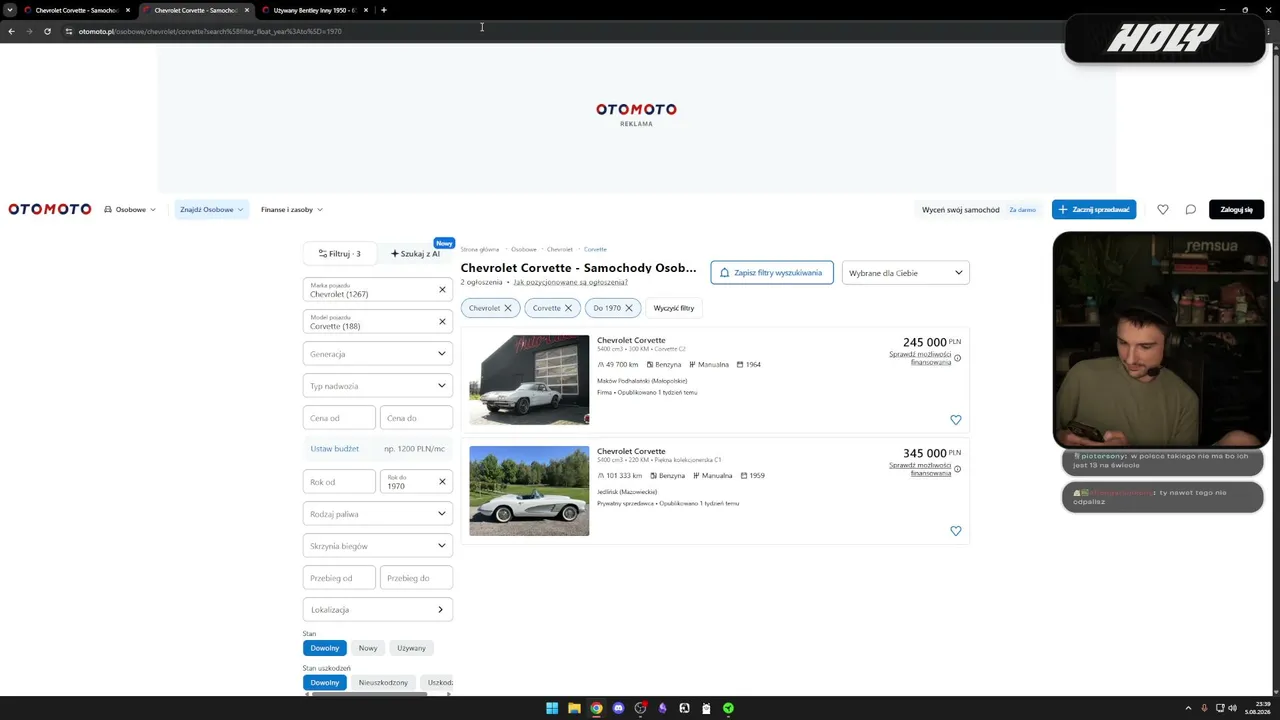Switch to the first Chevrolet Corvette browser tab
Viewport: 1280px width, 720px height.
click(x=77, y=10)
